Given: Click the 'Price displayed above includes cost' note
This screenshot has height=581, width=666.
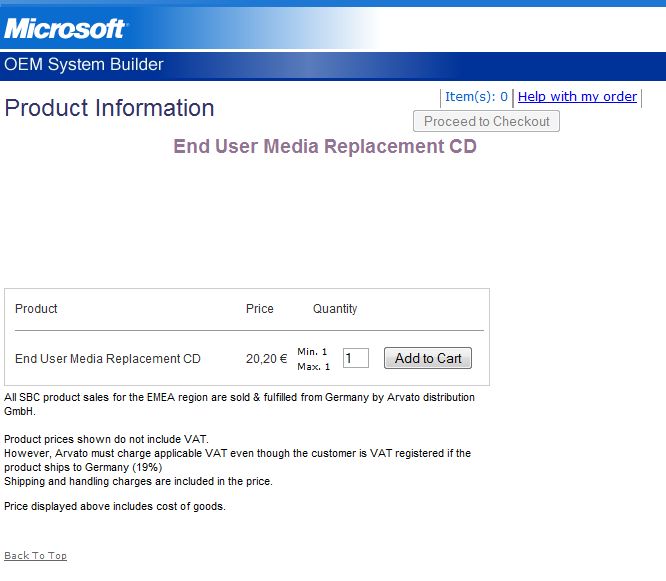Looking at the screenshot, I should point(115,506).
